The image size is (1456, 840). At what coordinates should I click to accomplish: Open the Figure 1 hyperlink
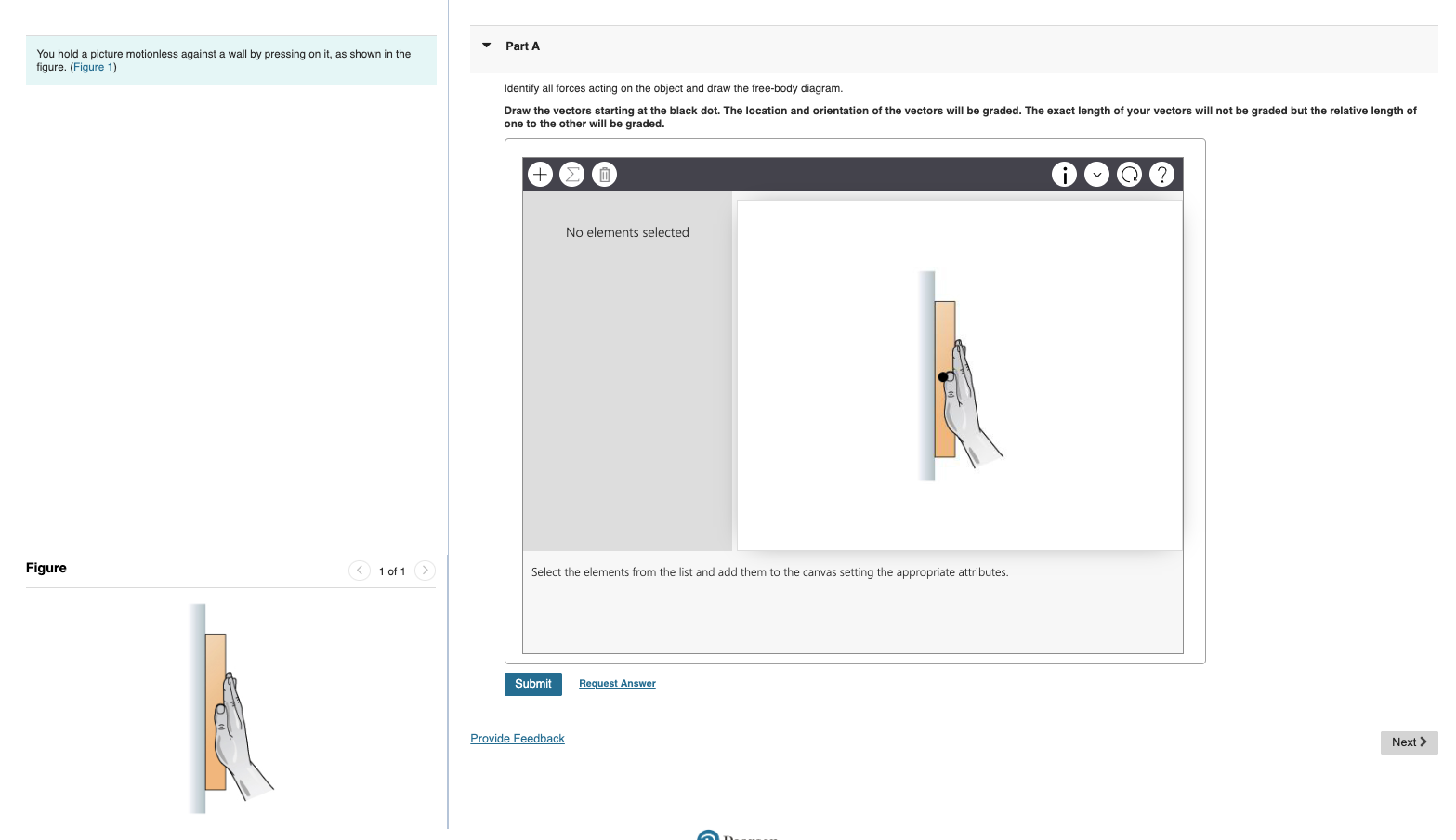point(93,67)
